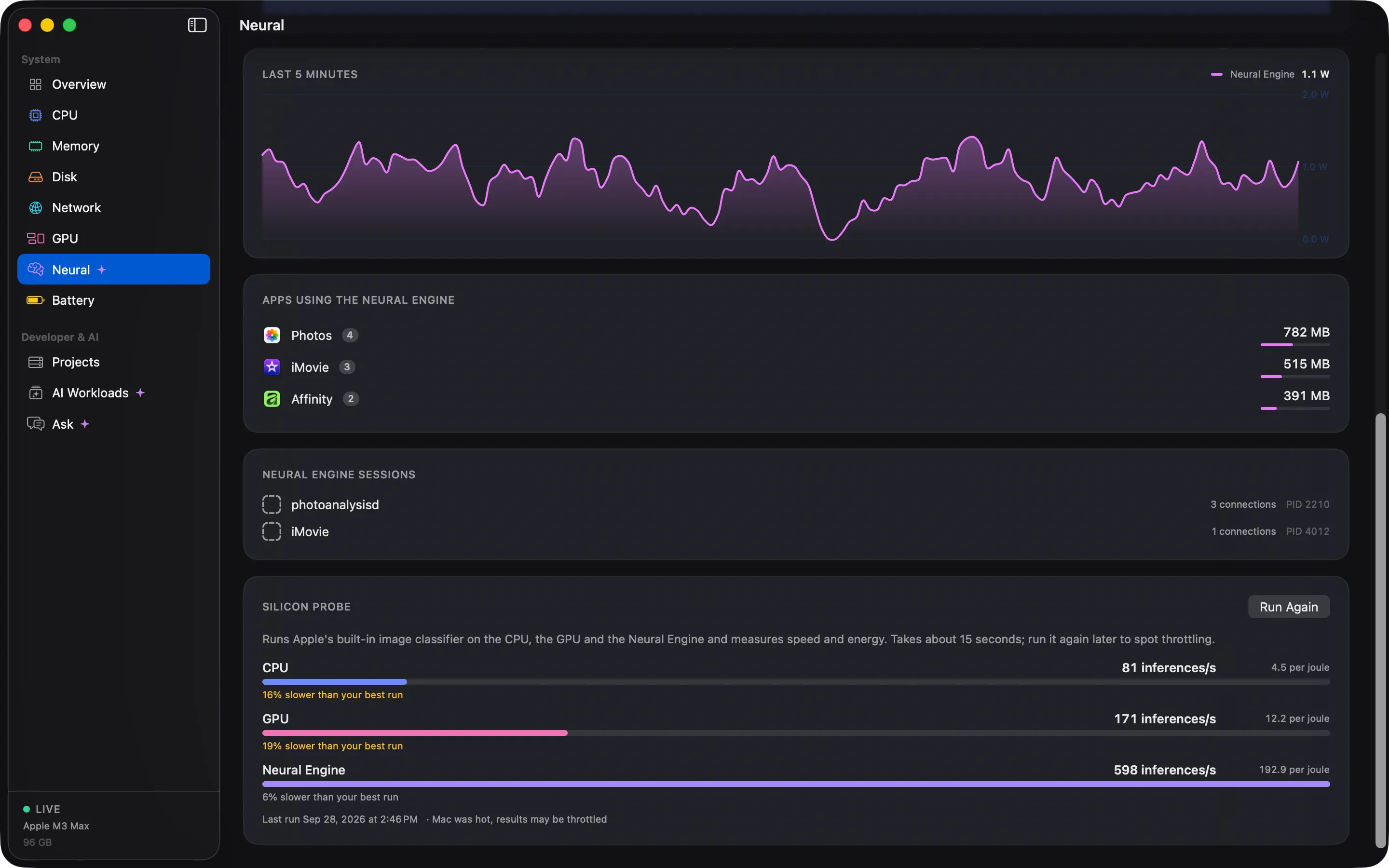Click the sparkle icon beside Ask
This screenshot has width=1389, height=868.
click(x=85, y=424)
